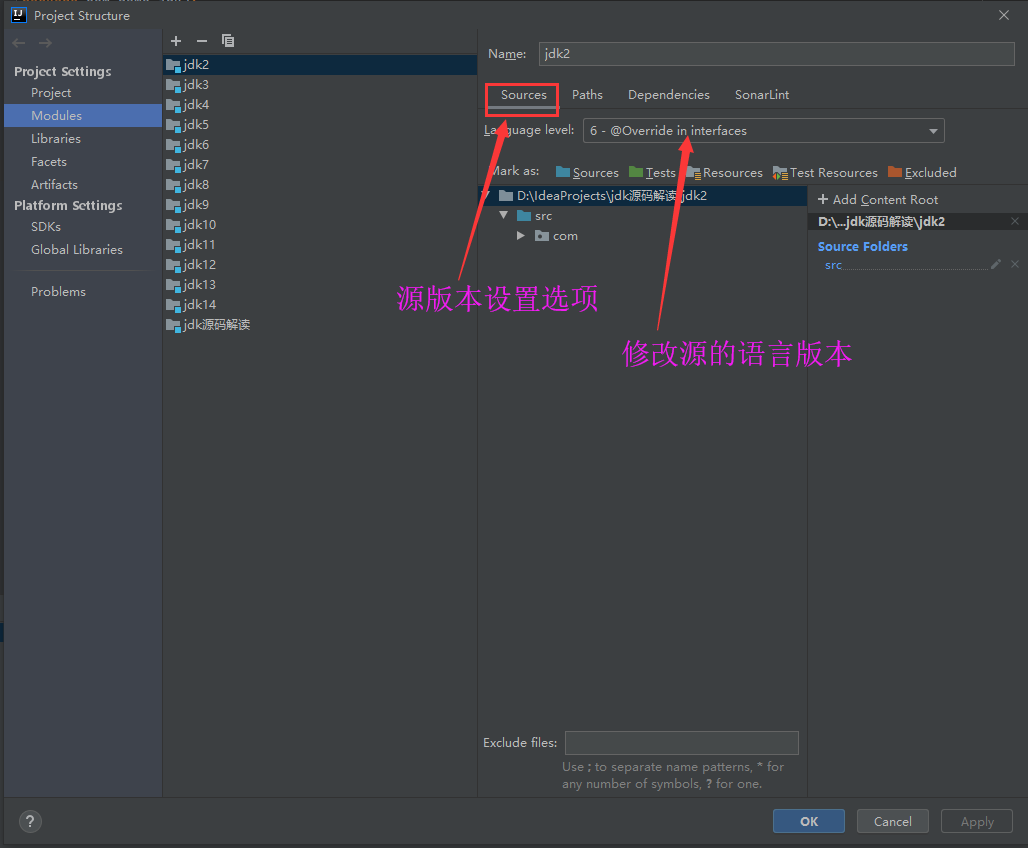1028x848 pixels.
Task: Click the minus icon to remove module
Action: coord(202,41)
